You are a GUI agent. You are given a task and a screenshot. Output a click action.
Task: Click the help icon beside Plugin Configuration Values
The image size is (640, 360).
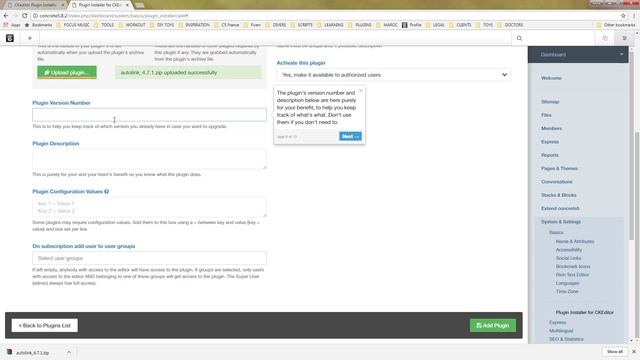(x=107, y=191)
